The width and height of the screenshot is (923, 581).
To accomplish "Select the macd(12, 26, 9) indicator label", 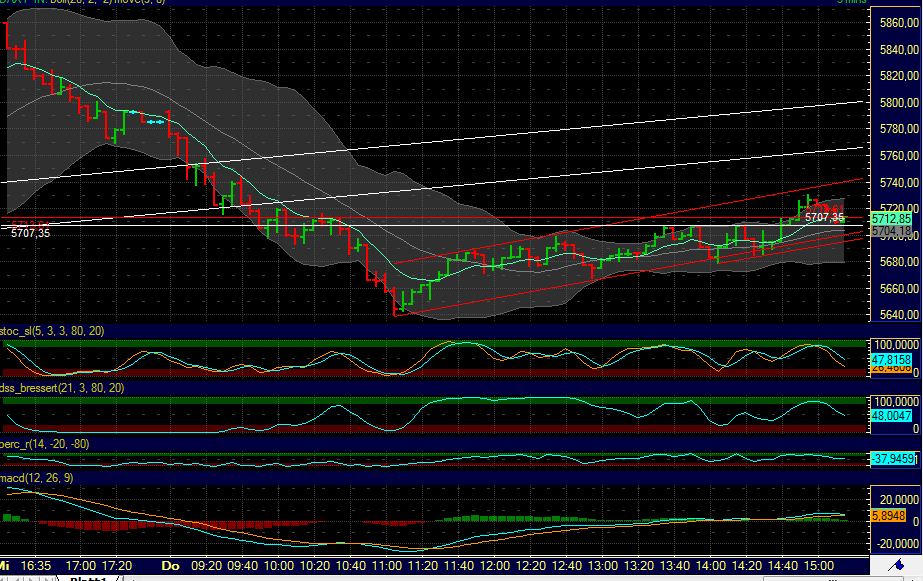I will pyautogui.click(x=37, y=477).
